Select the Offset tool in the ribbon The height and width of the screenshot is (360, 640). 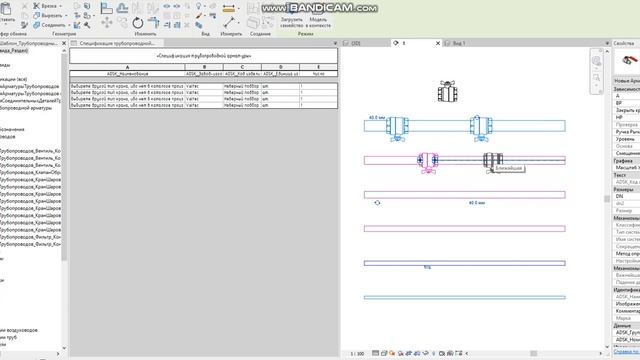122,8
